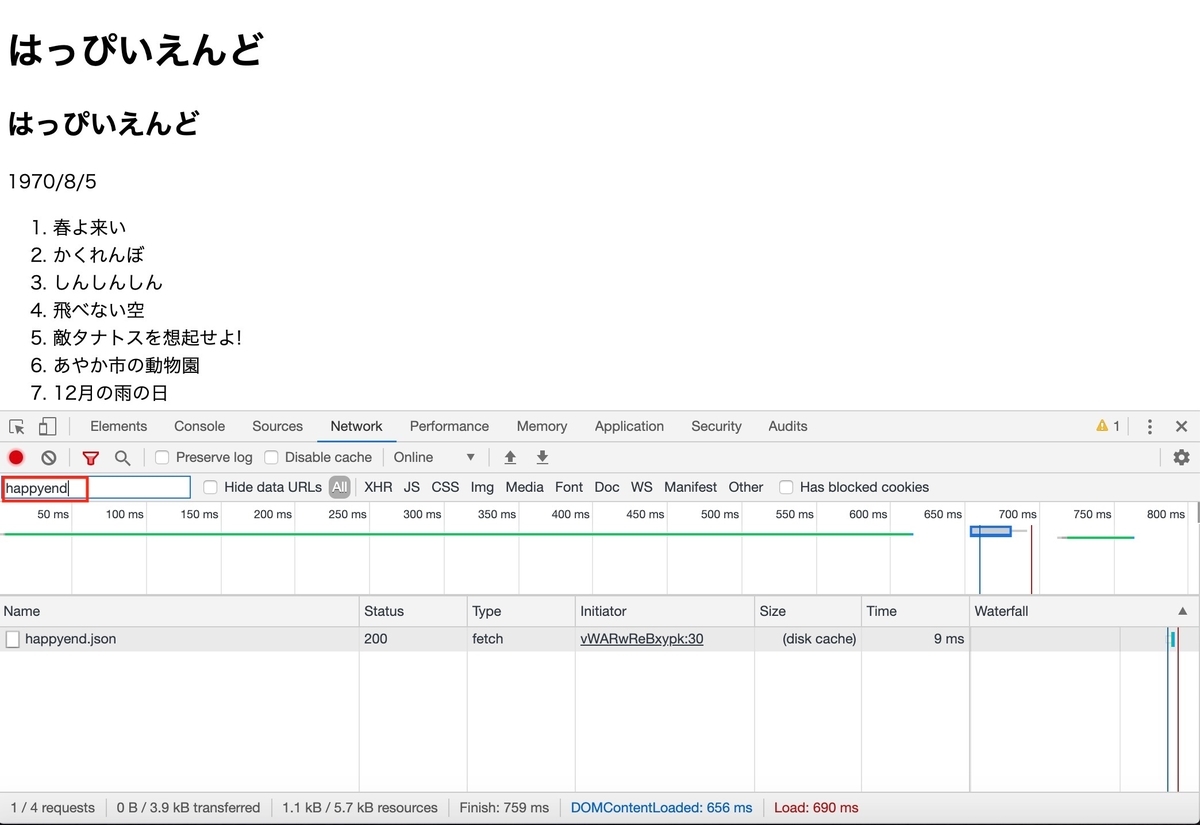Click the happyend.json file icon
Image resolution: width=1200 pixels, height=825 pixels.
pos(12,639)
